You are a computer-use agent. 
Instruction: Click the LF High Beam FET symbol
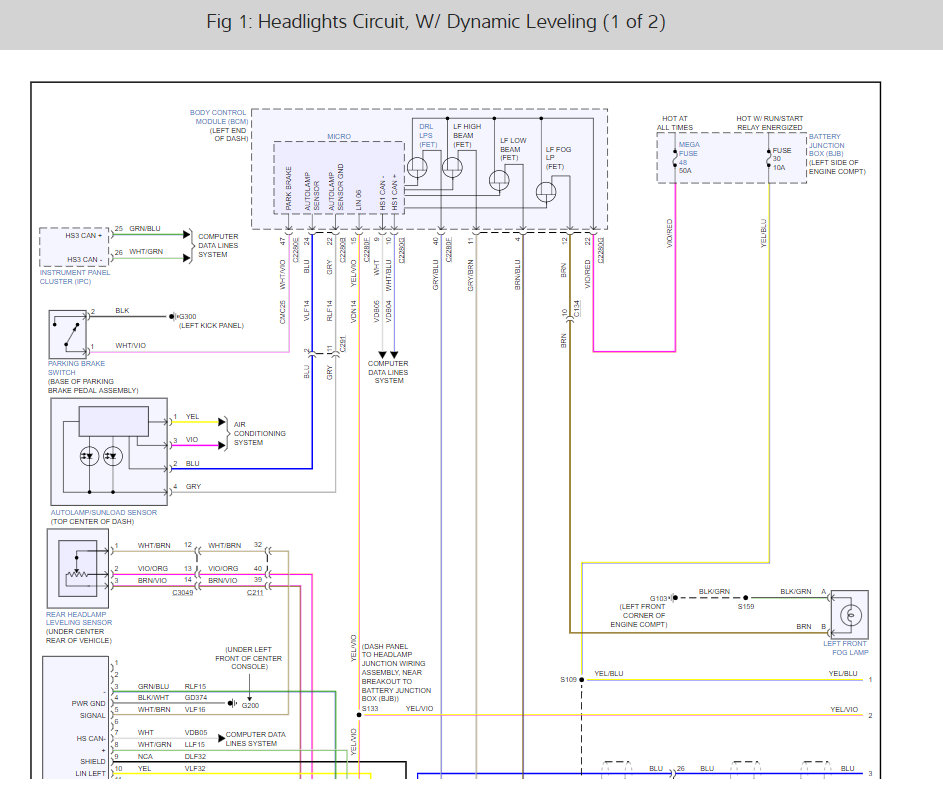point(453,168)
